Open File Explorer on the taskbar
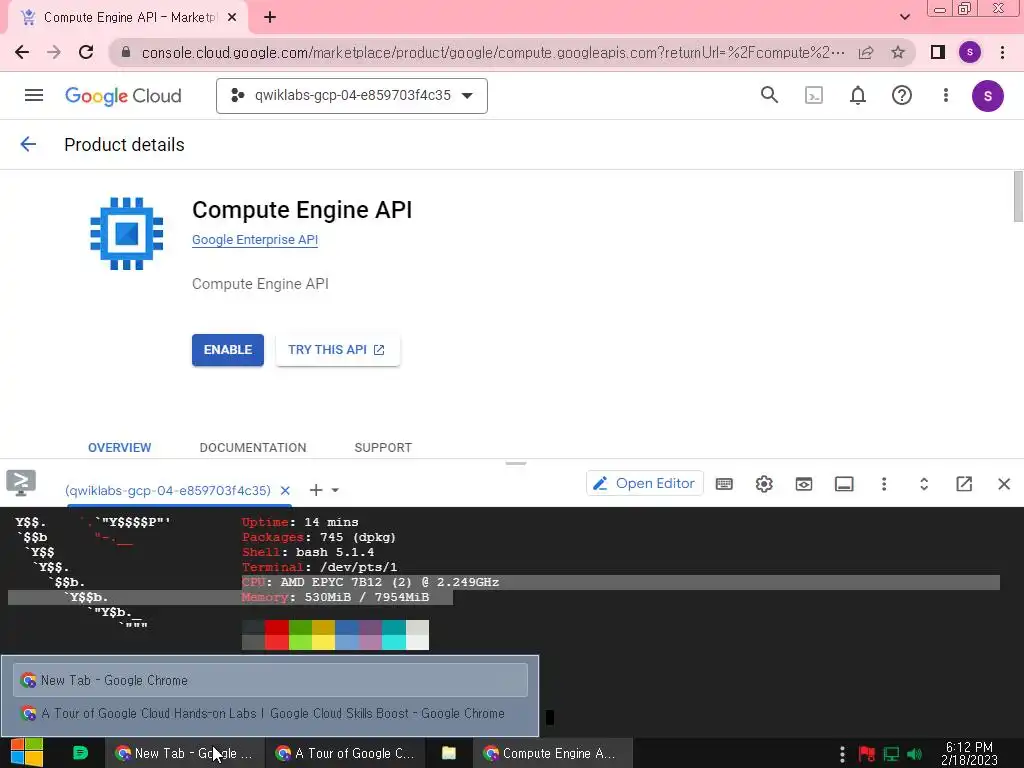 point(449,753)
